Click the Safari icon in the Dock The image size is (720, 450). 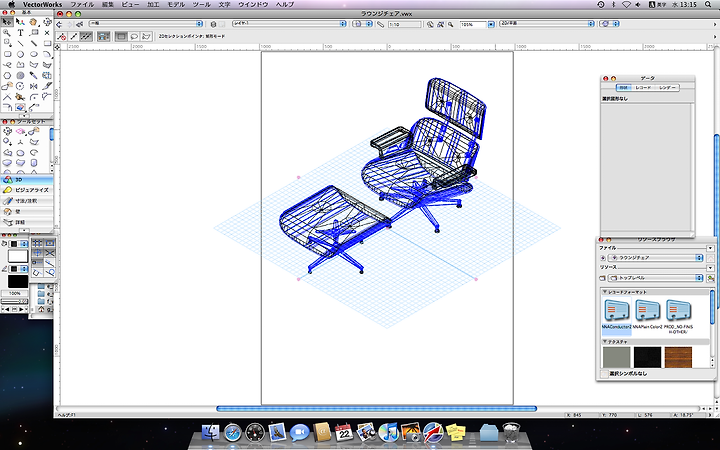(233, 433)
